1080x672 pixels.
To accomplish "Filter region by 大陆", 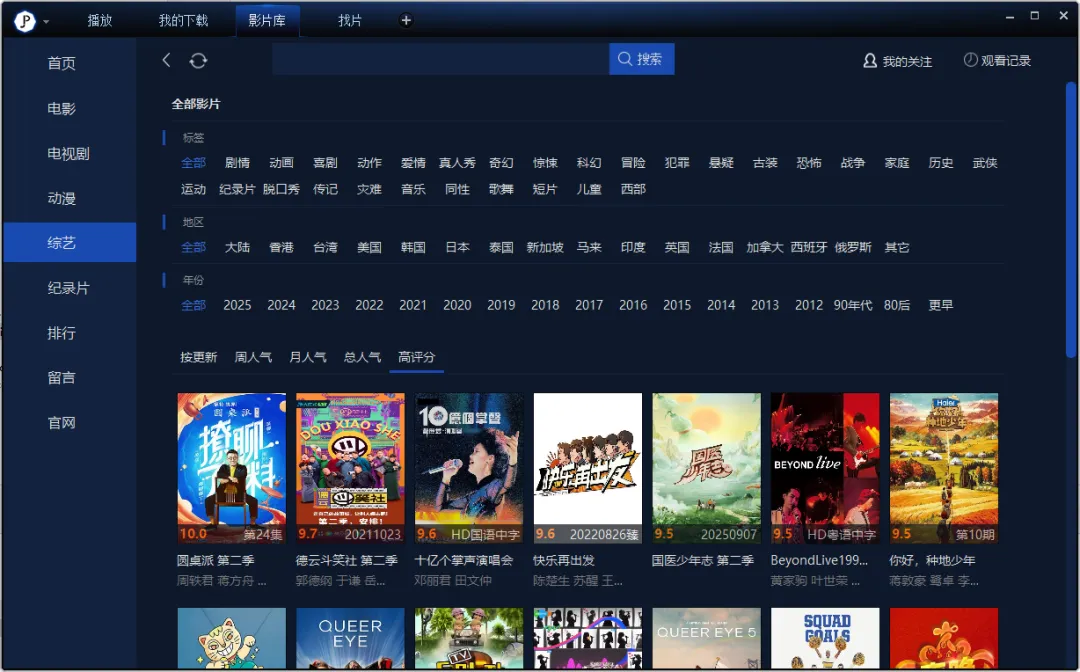I will point(238,247).
